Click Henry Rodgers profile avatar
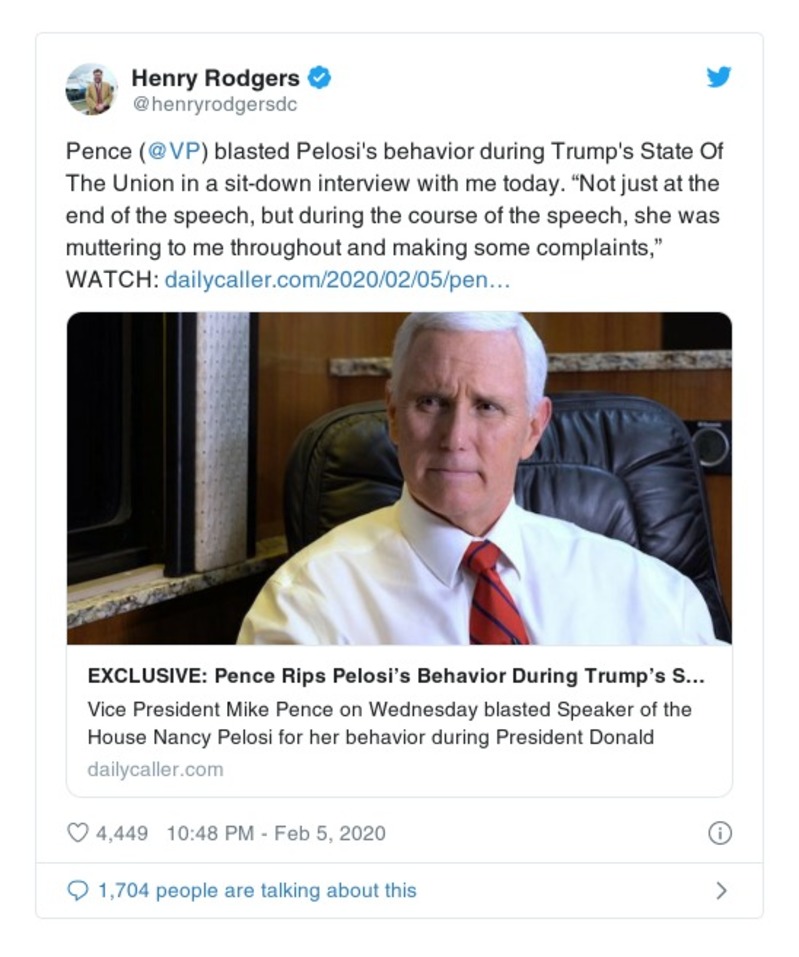This screenshot has height=957, width=799. tap(91, 86)
